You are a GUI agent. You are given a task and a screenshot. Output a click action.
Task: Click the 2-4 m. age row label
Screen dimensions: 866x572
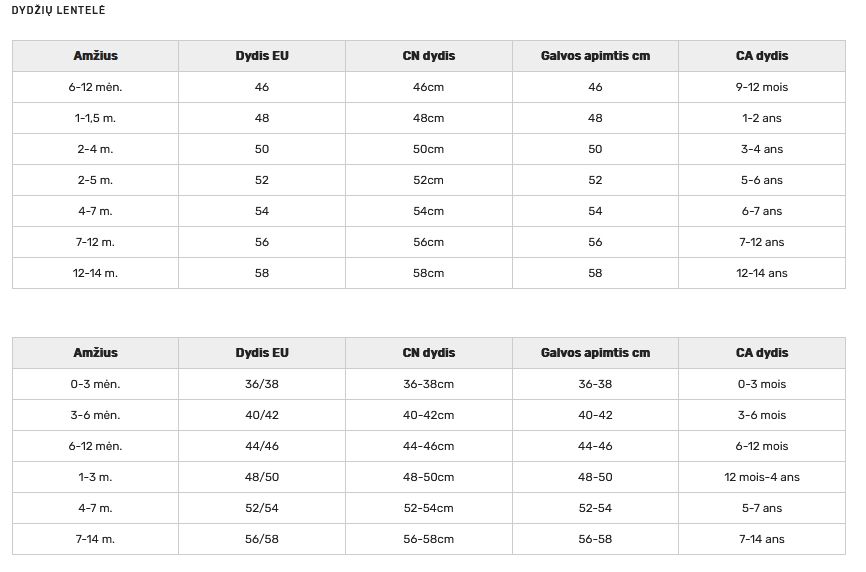[x=95, y=149]
